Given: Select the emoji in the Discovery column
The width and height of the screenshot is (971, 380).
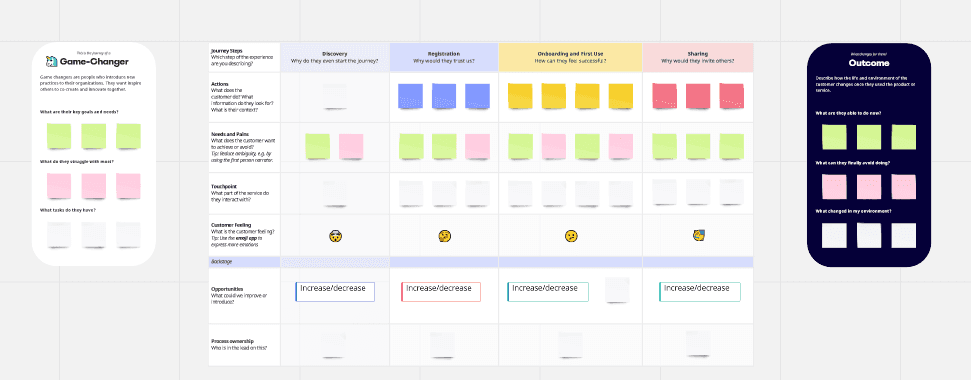Looking at the screenshot, I should (336, 236).
